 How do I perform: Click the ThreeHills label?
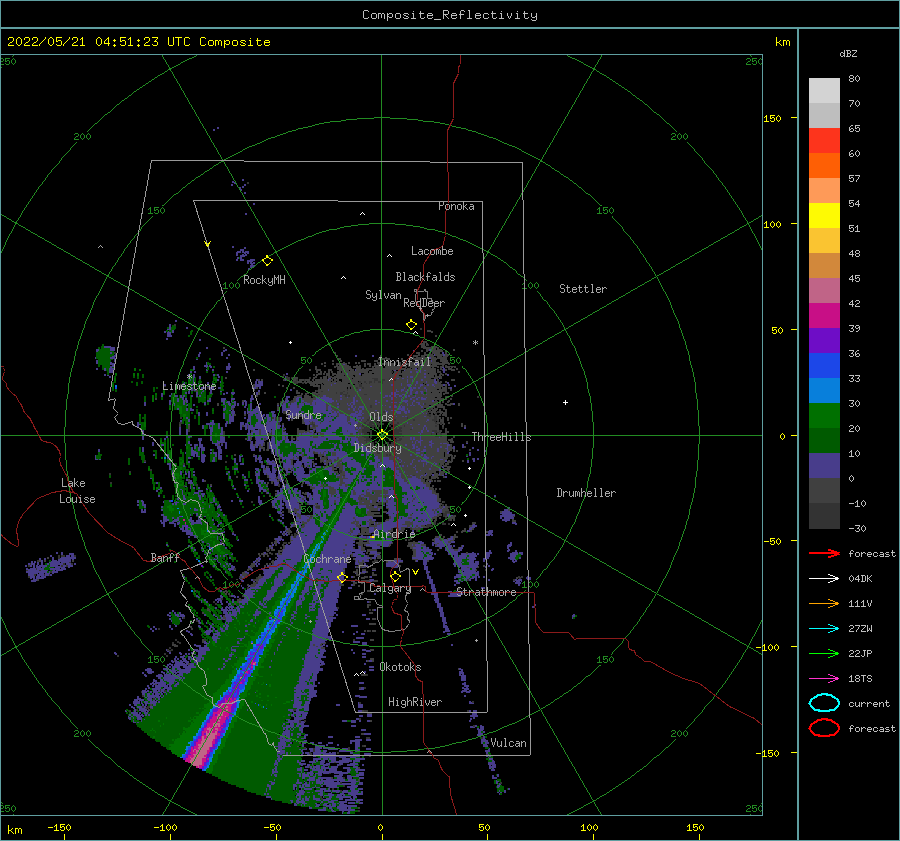(x=501, y=437)
